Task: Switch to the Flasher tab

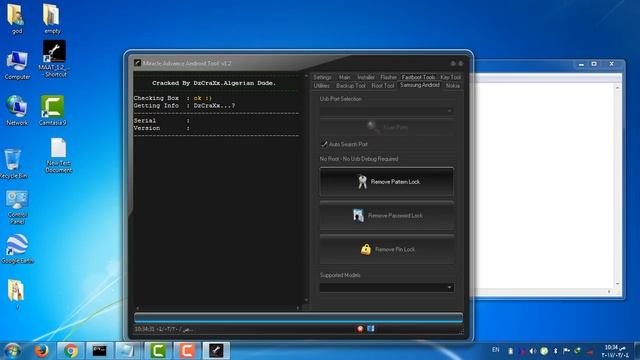Action: (388, 77)
